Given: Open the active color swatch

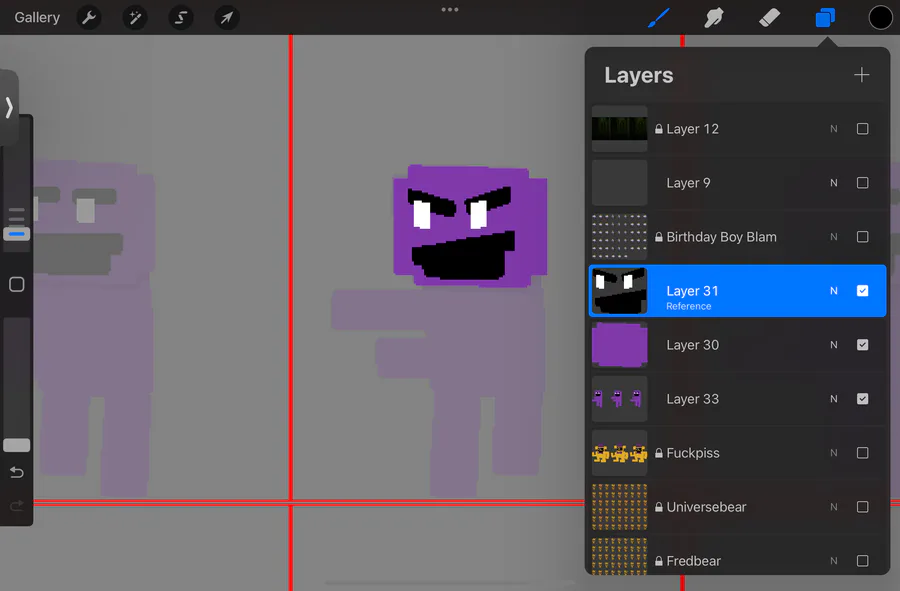Looking at the screenshot, I should pyautogui.click(x=880, y=18).
